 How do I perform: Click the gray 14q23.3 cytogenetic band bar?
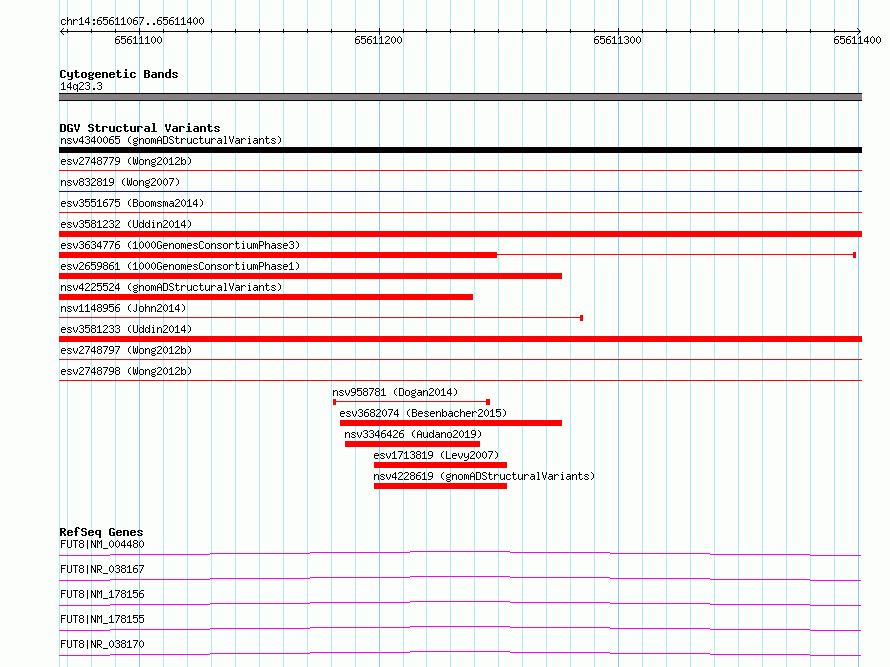[460, 97]
